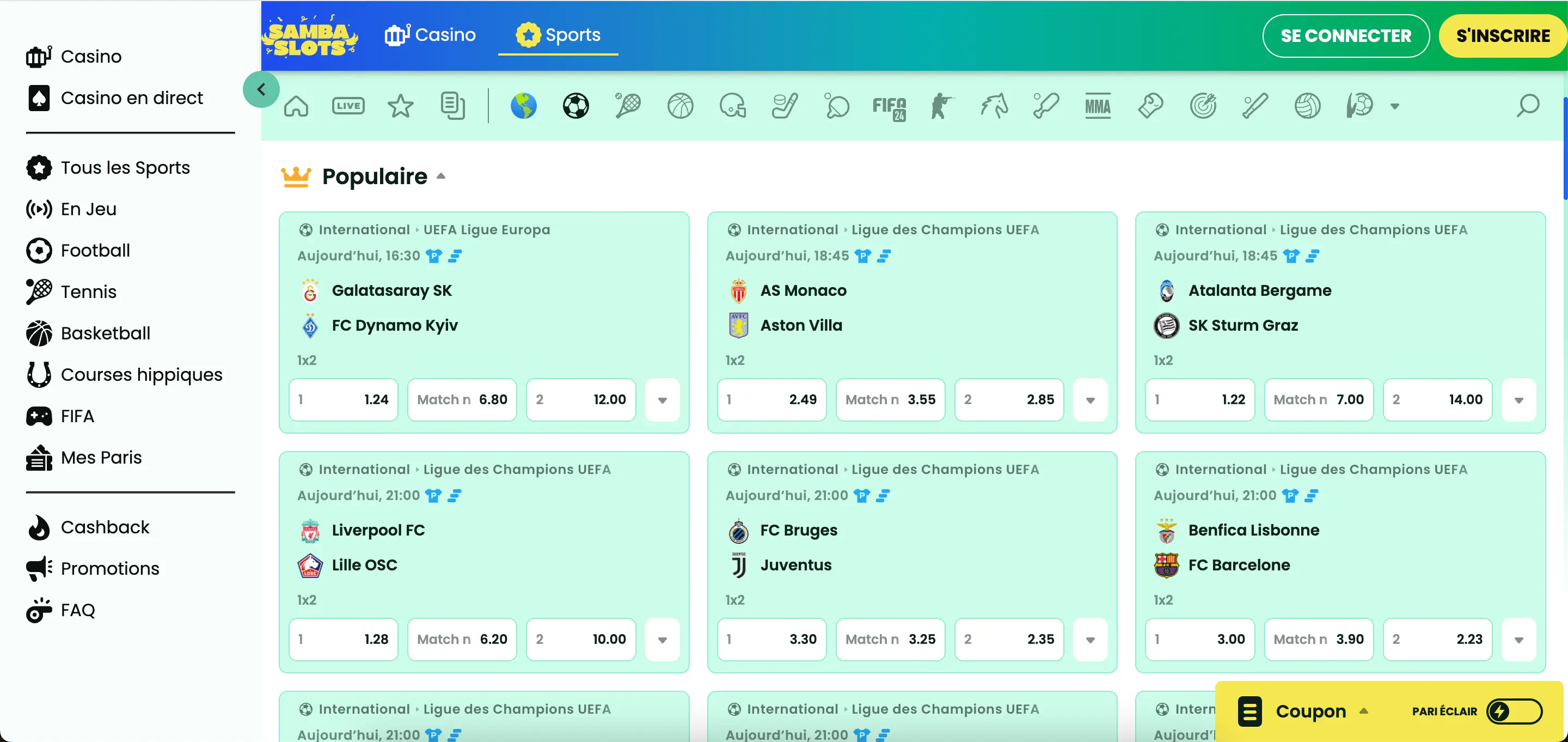Open Courses hippiques in sidebar
The height and width of the screenshot is (742, 1568).
124,375
